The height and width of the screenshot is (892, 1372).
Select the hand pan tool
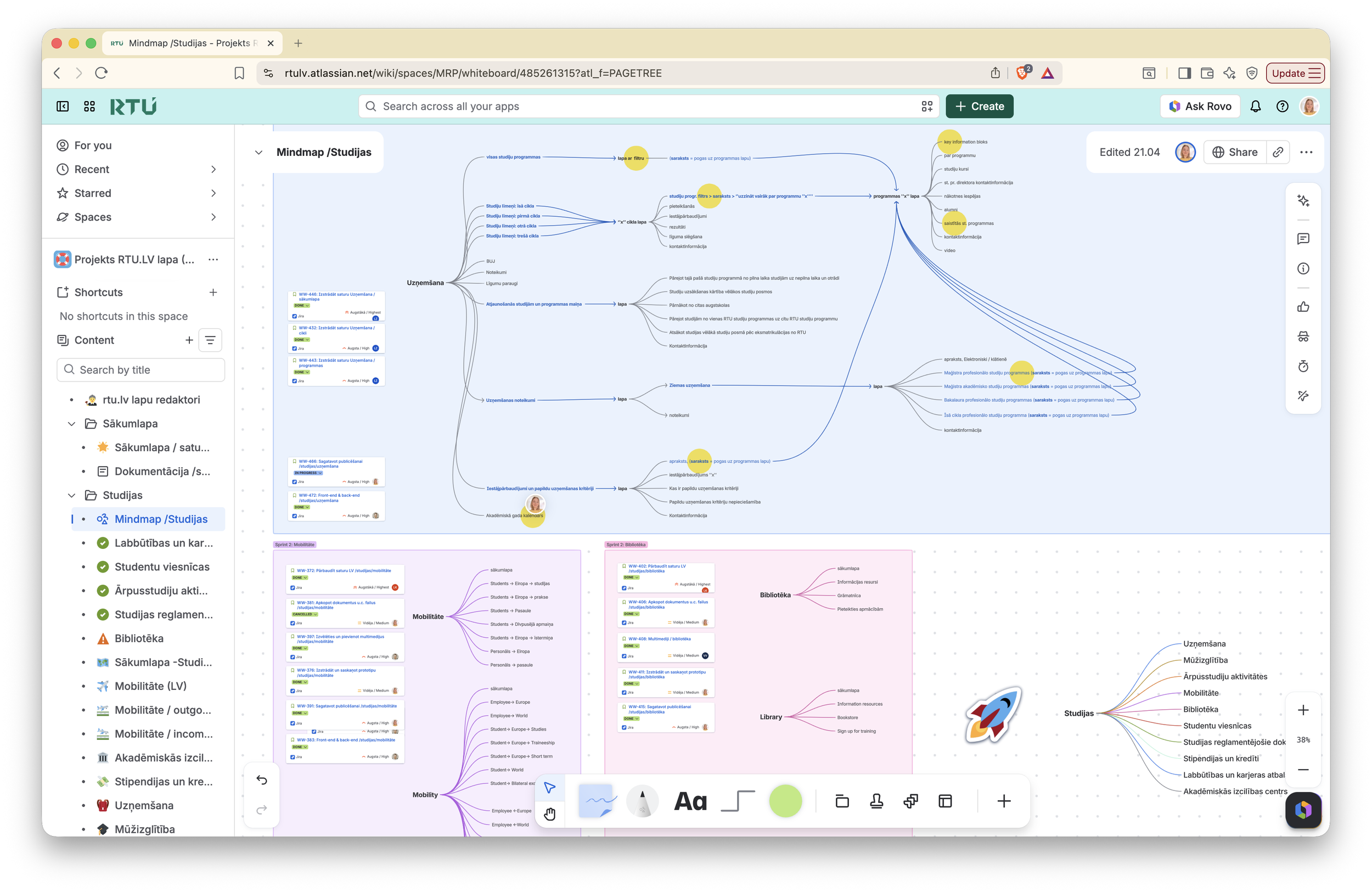[x=549, y=814]
